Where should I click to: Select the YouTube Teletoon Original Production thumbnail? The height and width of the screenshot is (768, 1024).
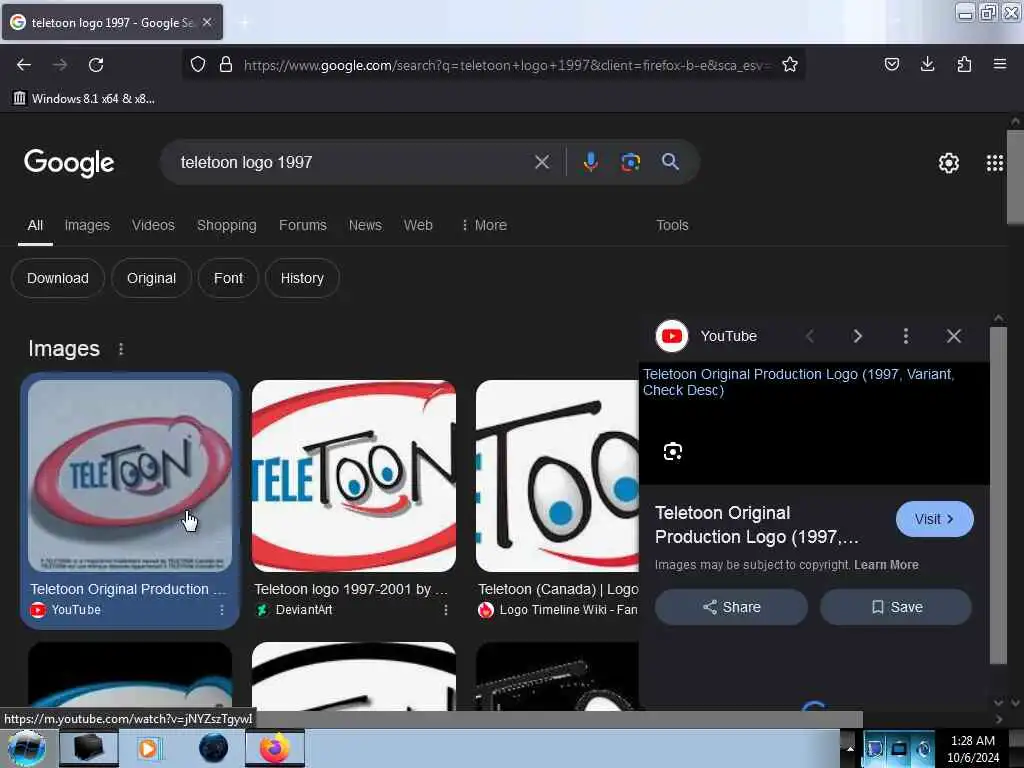130,476
